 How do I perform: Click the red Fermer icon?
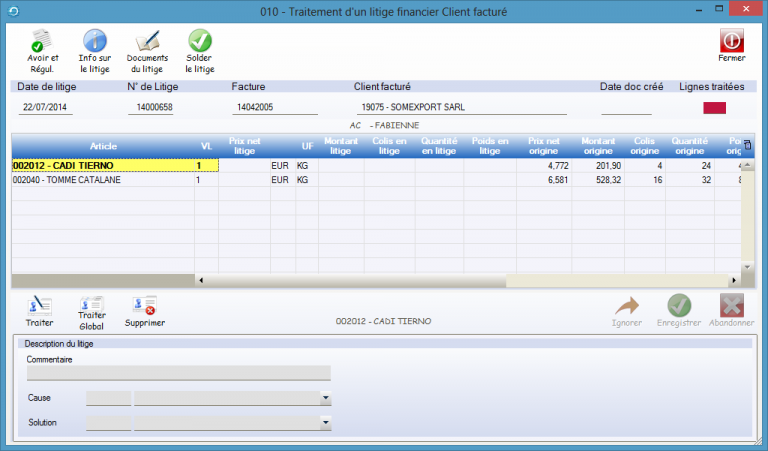click(732, 40)
